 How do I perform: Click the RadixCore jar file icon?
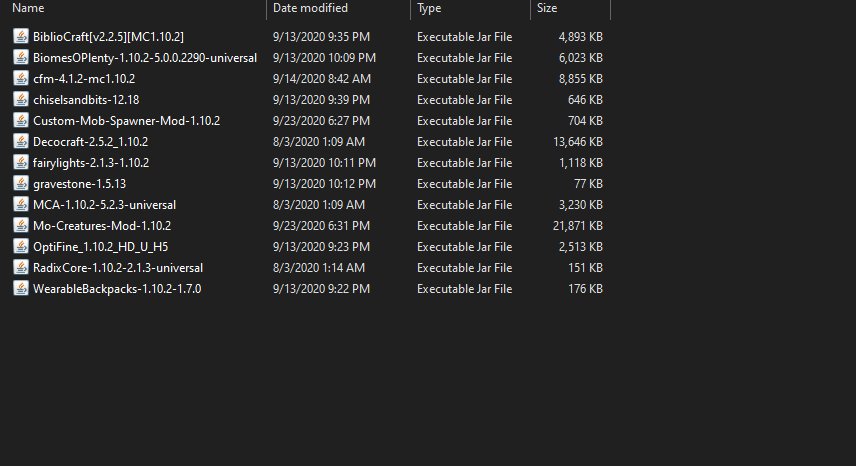coord(21,267)
